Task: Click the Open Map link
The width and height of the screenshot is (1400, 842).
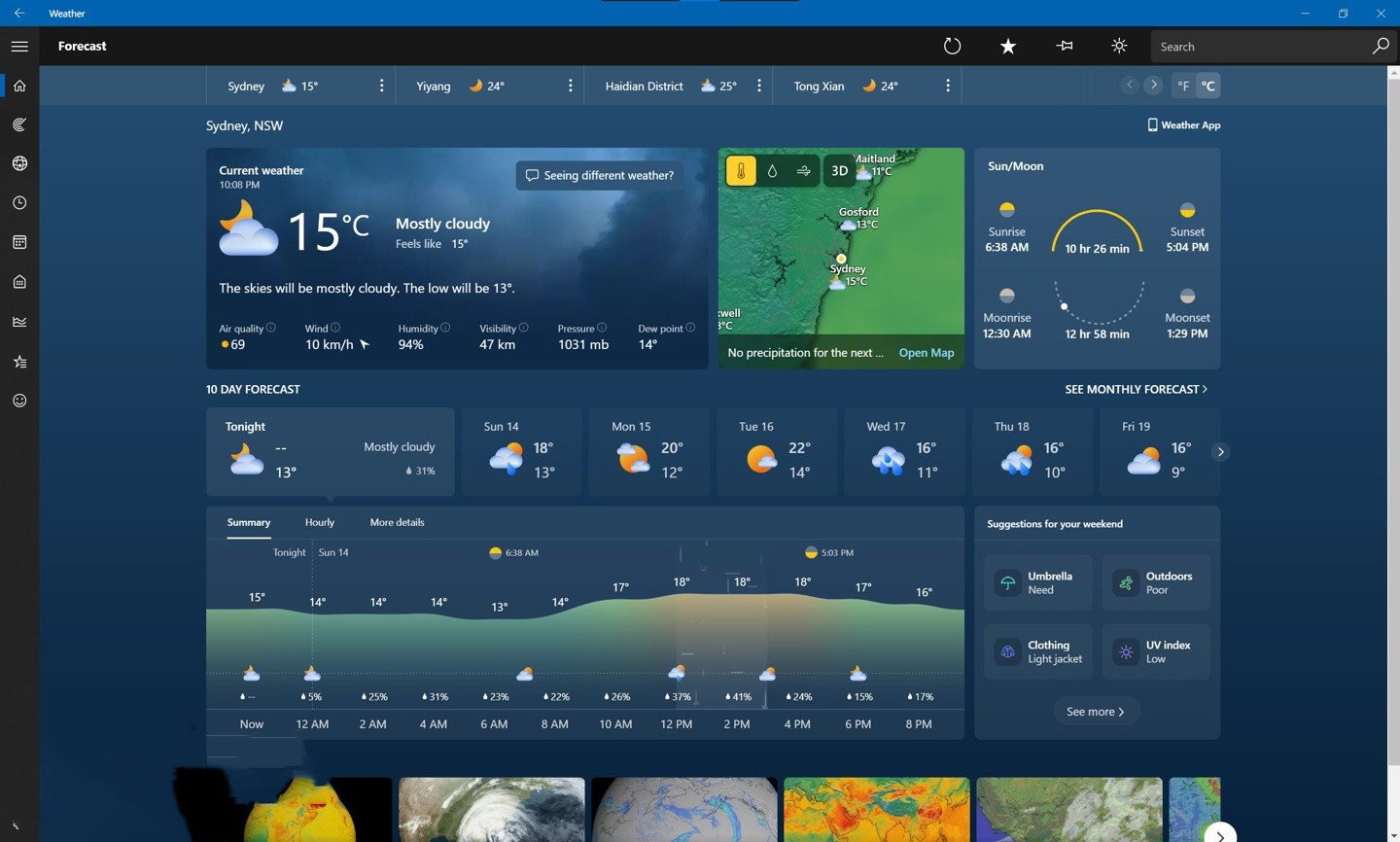Action: point(926,353)
